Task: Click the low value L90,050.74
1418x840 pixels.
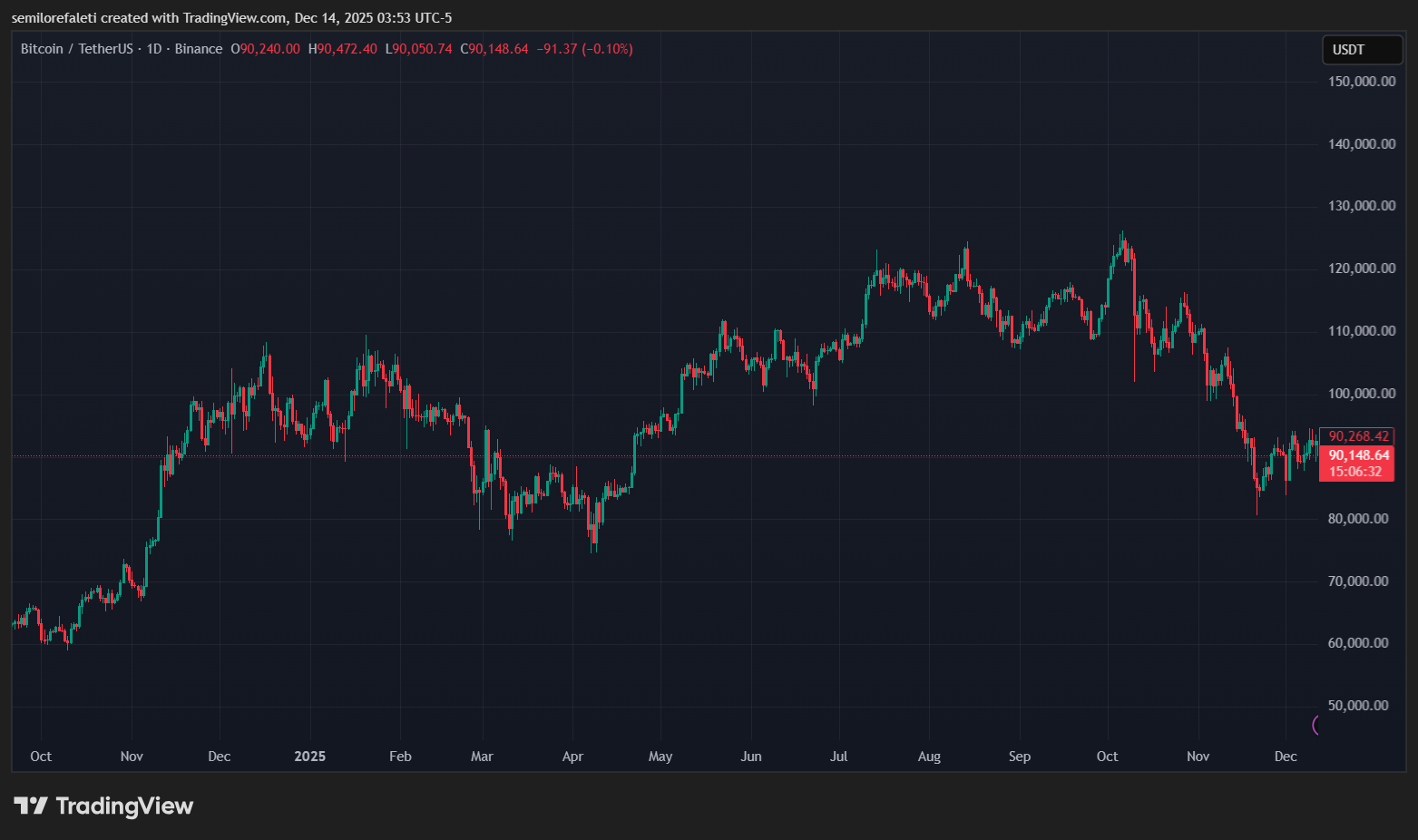Action: click(420, 48)
